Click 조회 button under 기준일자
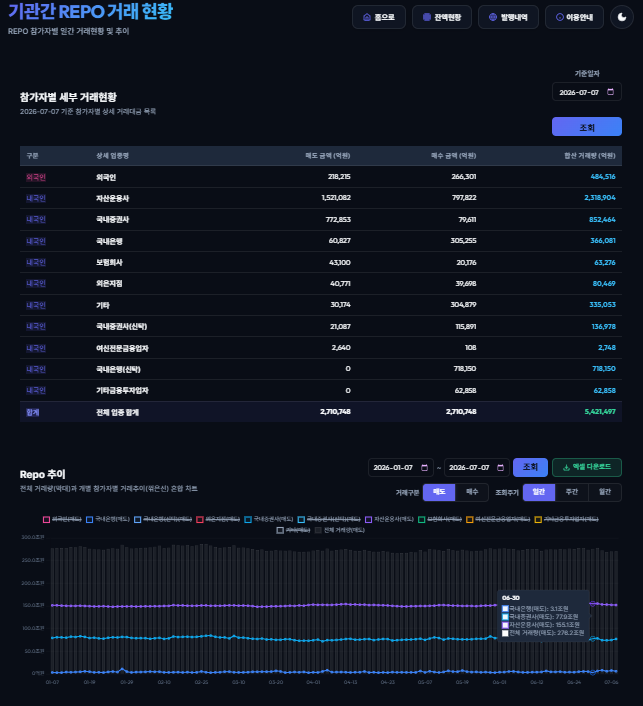This screenshot has width=643, height=706. [587, 127]
